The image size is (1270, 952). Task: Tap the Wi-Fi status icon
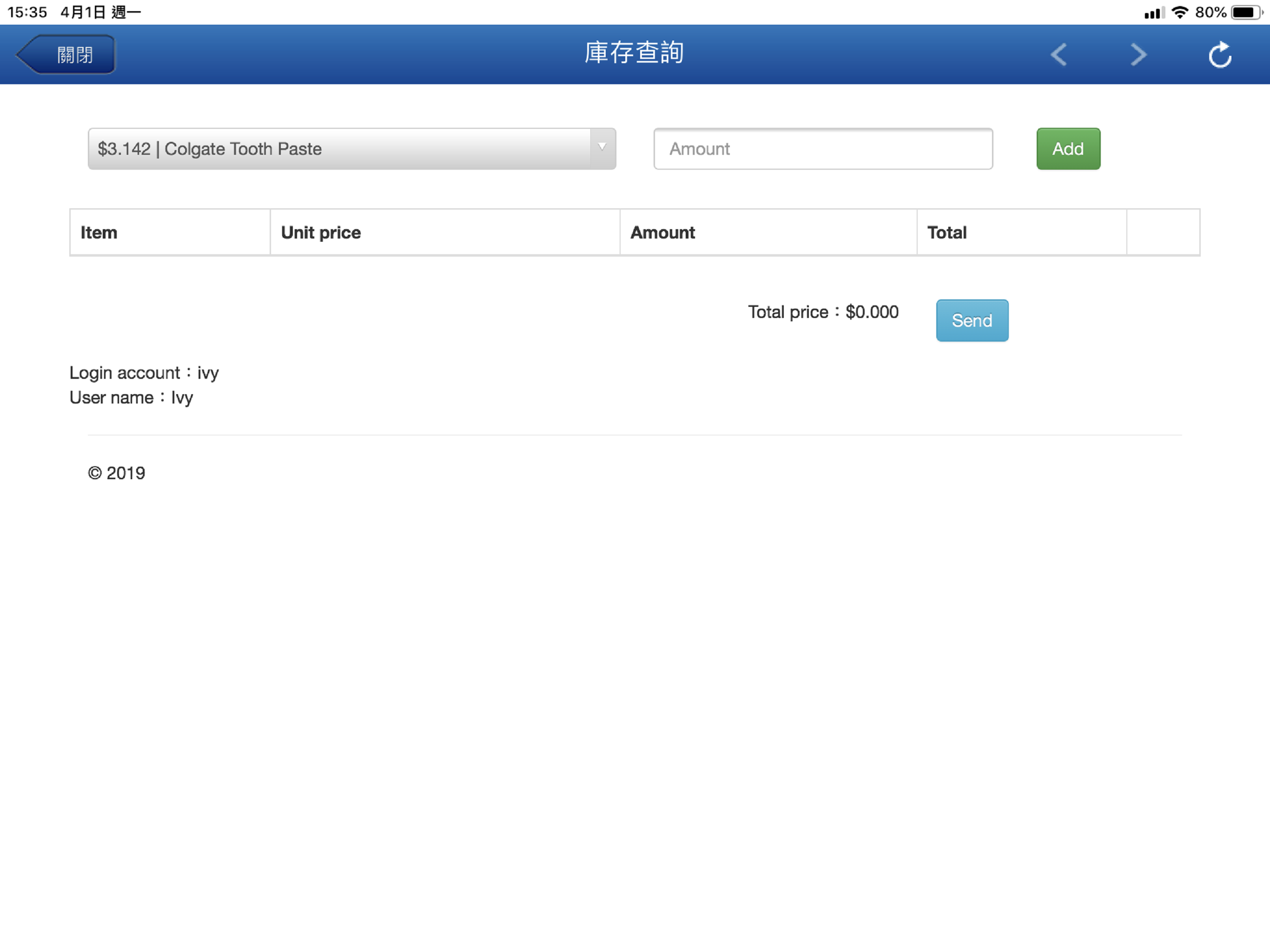point(1180,12)
